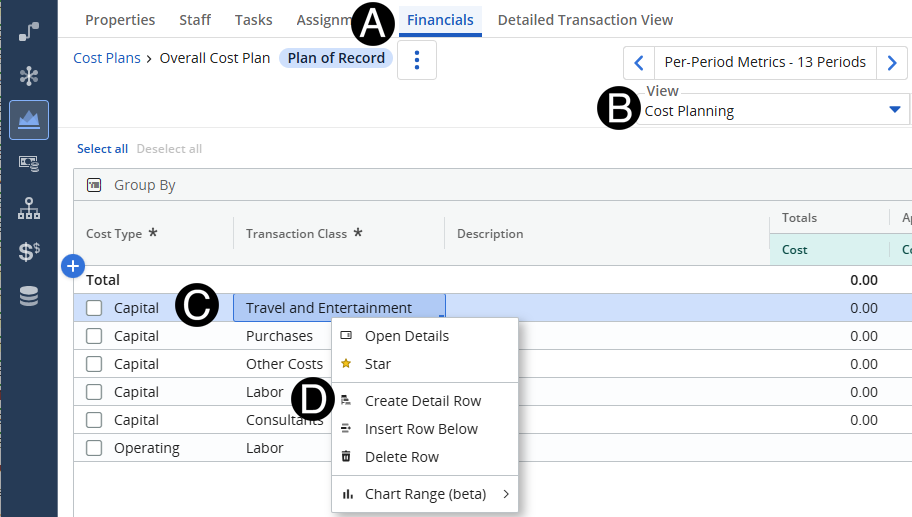Click the roadmap icon in left sidebar
This screenshot has width=912, height=517.
pos(29,31)
